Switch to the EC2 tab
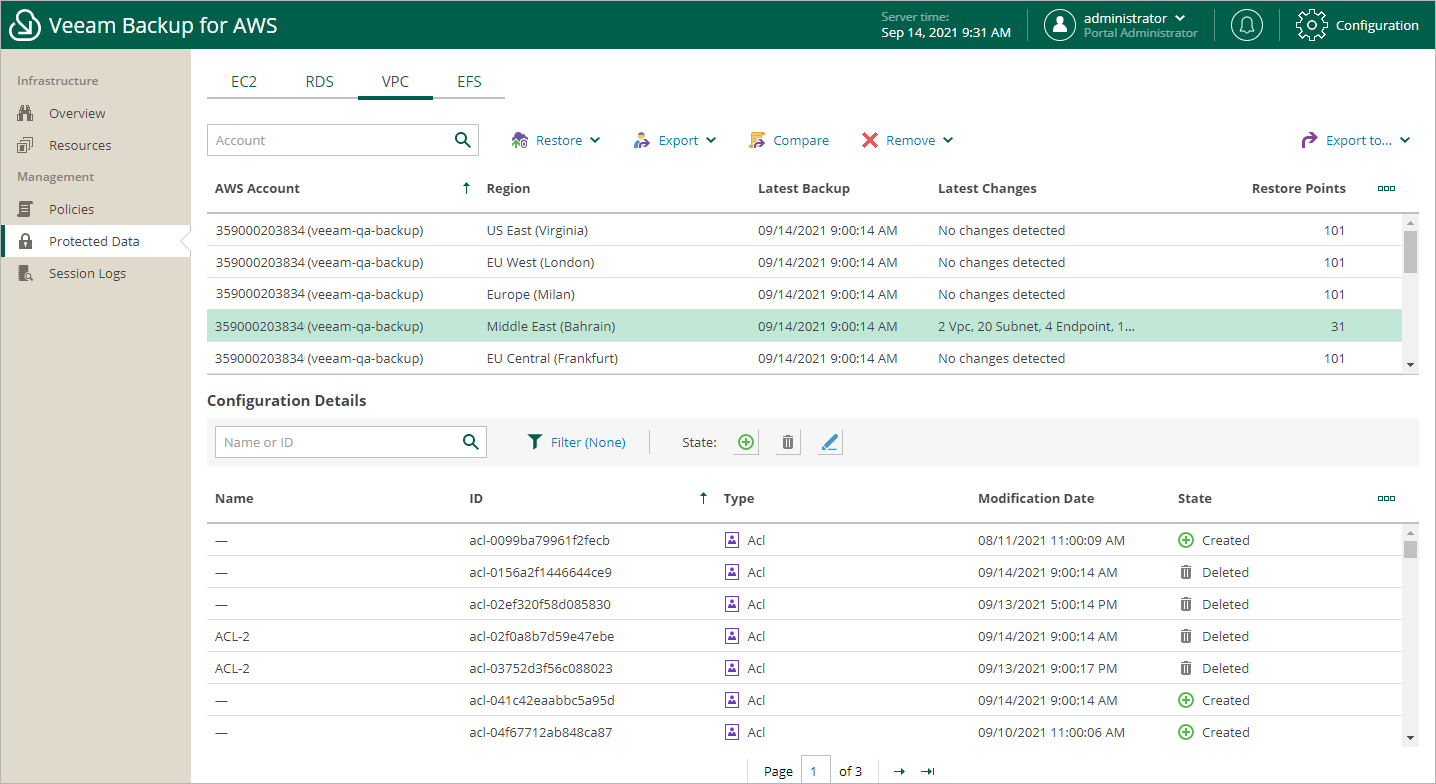The height and width of the screenshot is (784, 1436). [244, 81]
